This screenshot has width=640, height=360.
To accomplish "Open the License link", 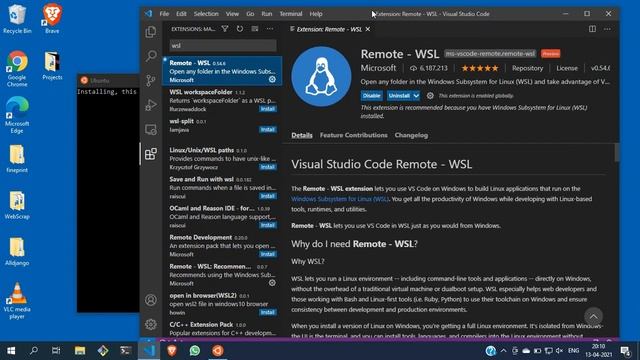I will point(567,68).
